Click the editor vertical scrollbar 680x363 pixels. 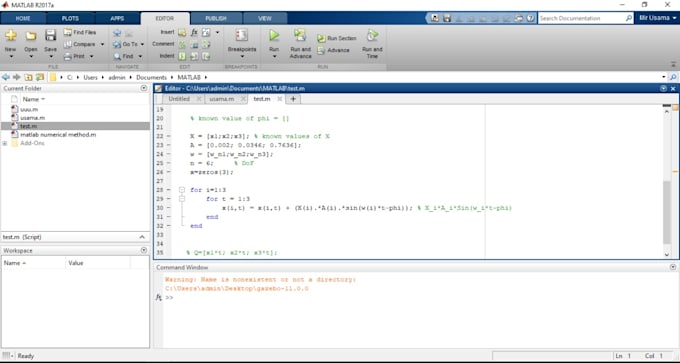click(667, 213)
